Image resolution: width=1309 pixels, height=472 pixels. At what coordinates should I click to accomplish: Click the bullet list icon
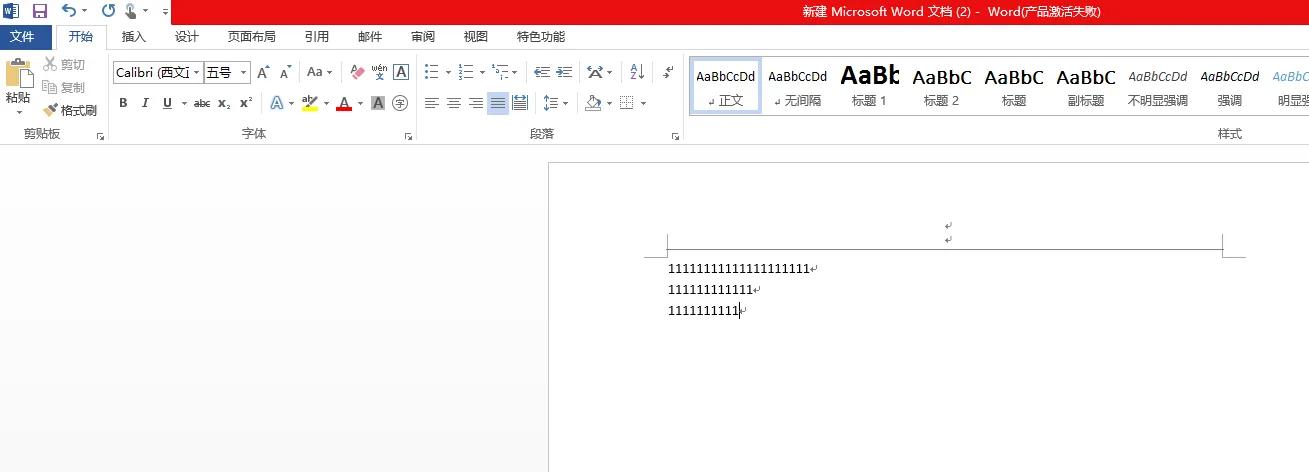tap(431, 72)
